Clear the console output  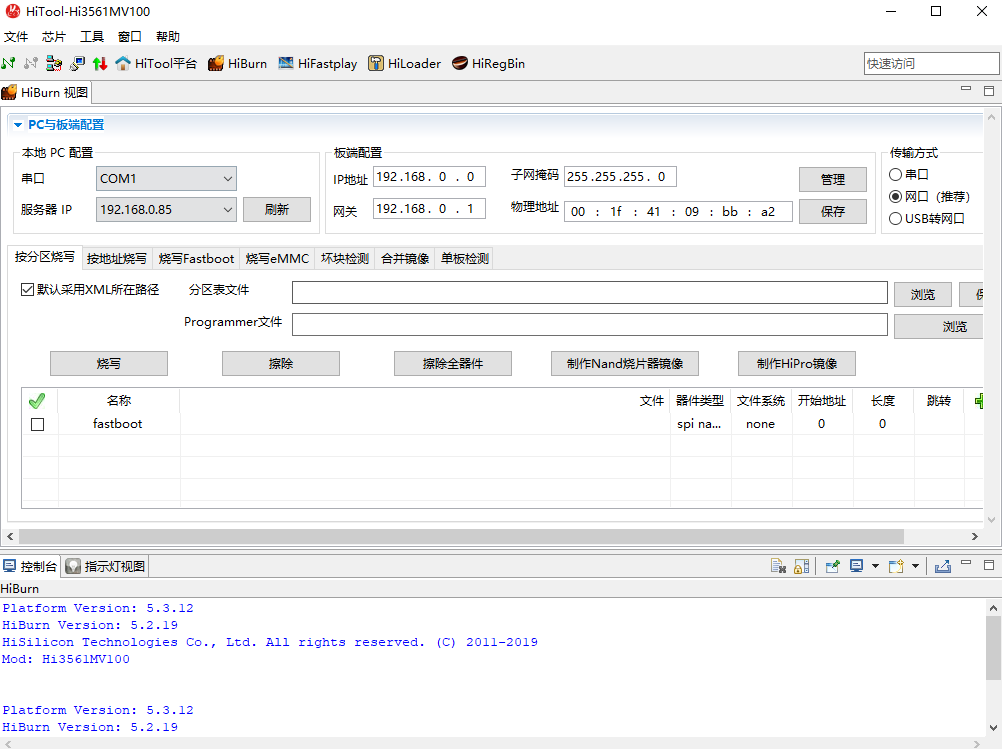point(778,567)
